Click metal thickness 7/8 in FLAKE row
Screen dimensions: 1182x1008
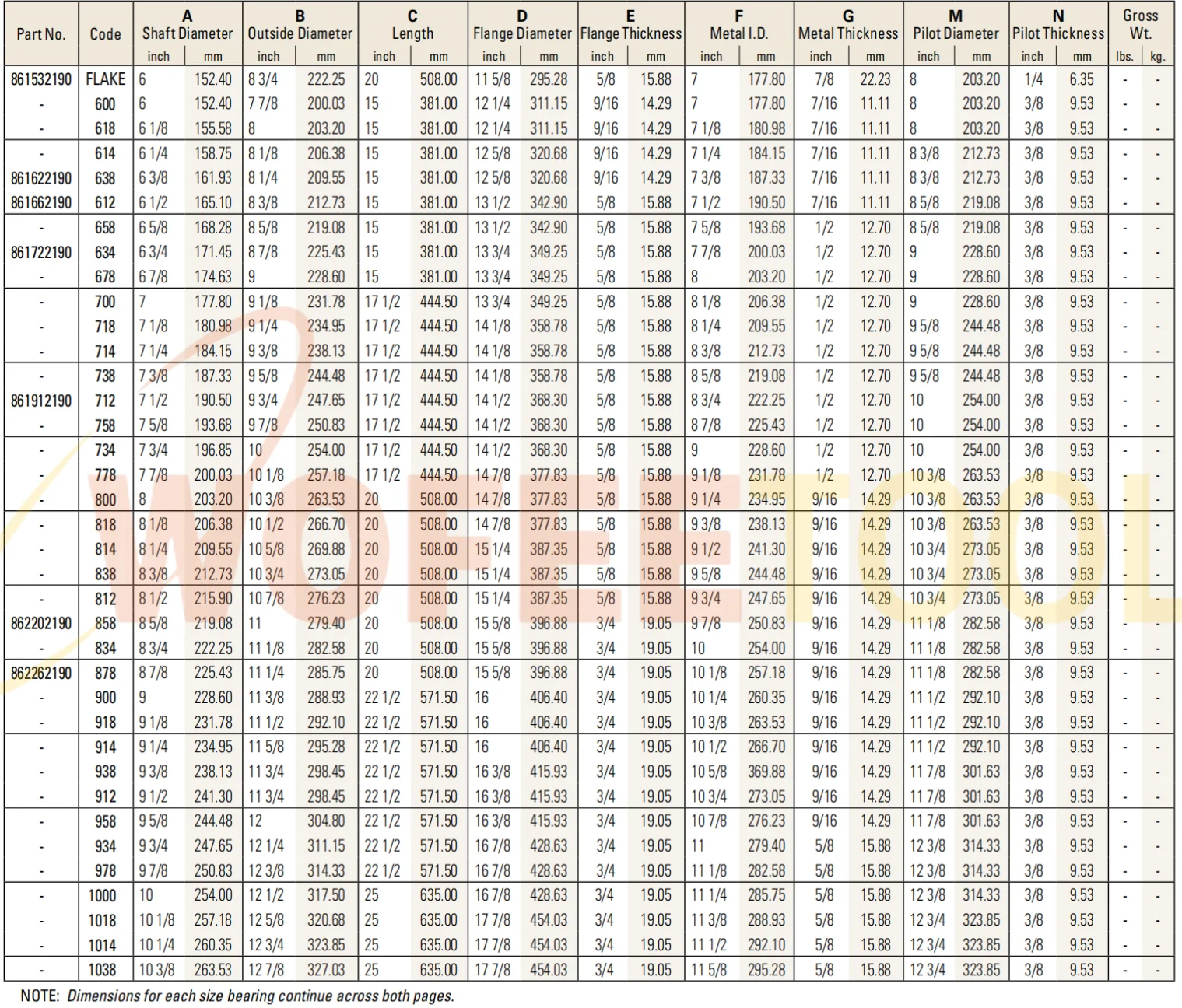[824, 79]
